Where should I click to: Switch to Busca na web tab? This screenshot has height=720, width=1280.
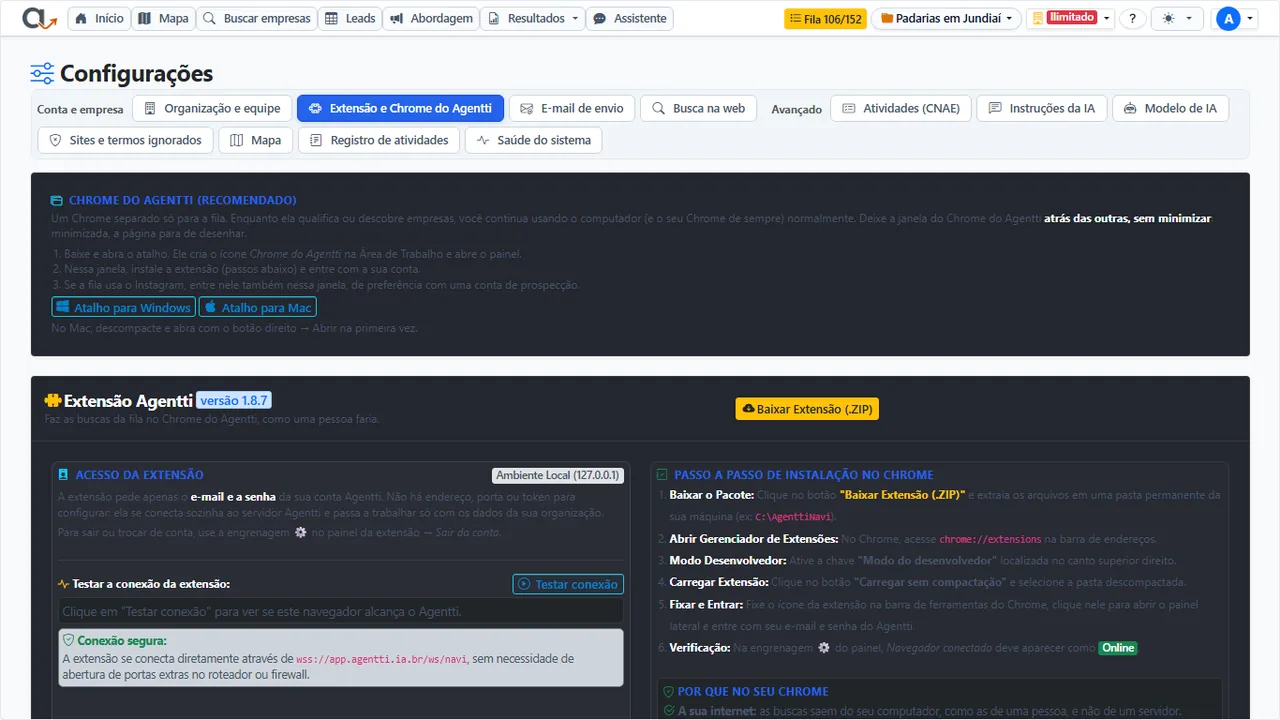coord(698,109)
